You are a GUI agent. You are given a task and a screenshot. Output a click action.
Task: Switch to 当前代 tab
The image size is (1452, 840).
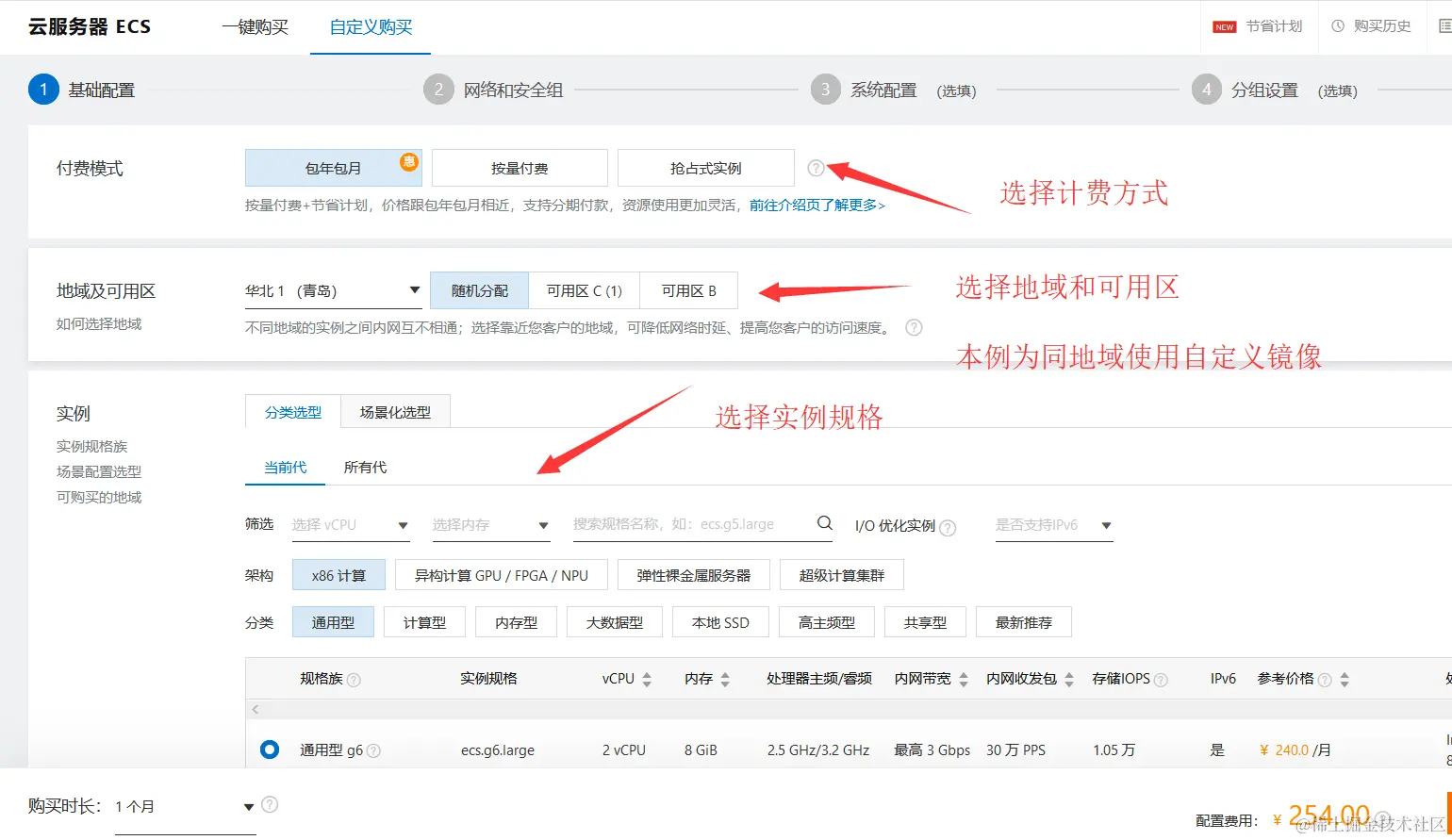(285, 467)
